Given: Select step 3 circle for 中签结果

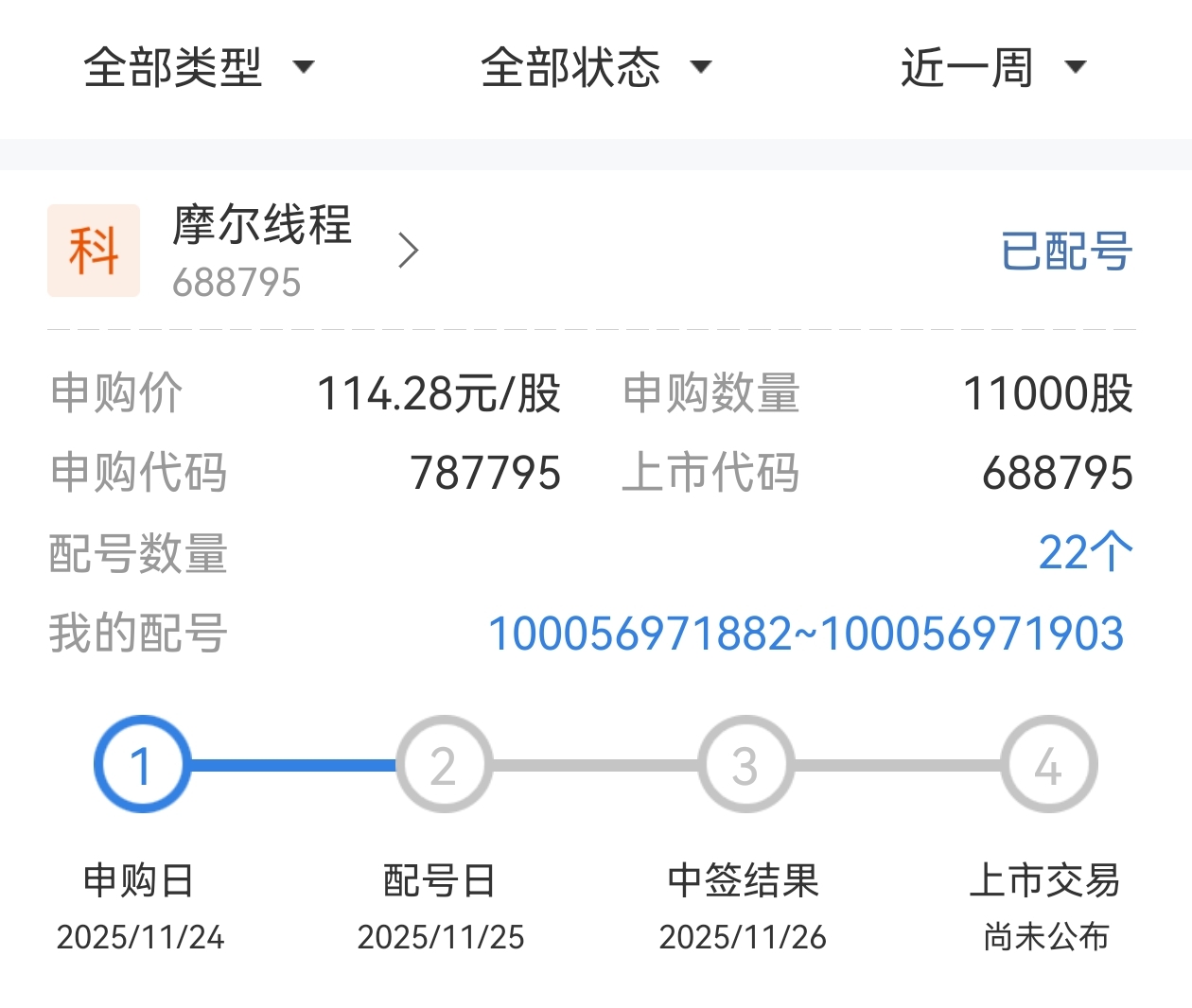Looking at the screenshot, I should (745, 764).
